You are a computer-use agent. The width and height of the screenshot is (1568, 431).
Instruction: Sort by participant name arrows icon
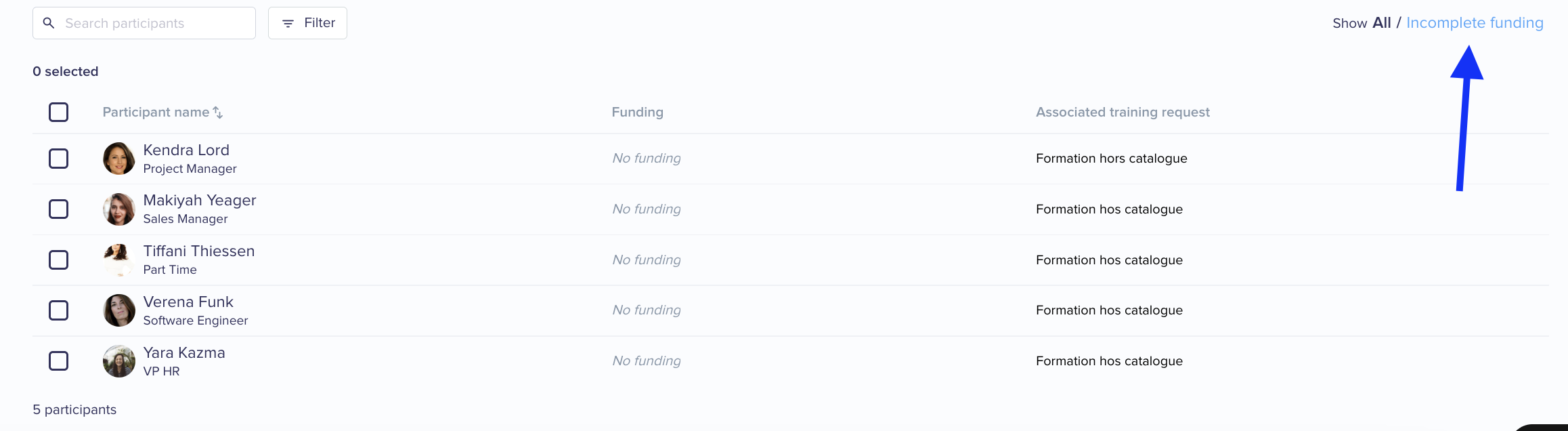[x=218, y=112]
